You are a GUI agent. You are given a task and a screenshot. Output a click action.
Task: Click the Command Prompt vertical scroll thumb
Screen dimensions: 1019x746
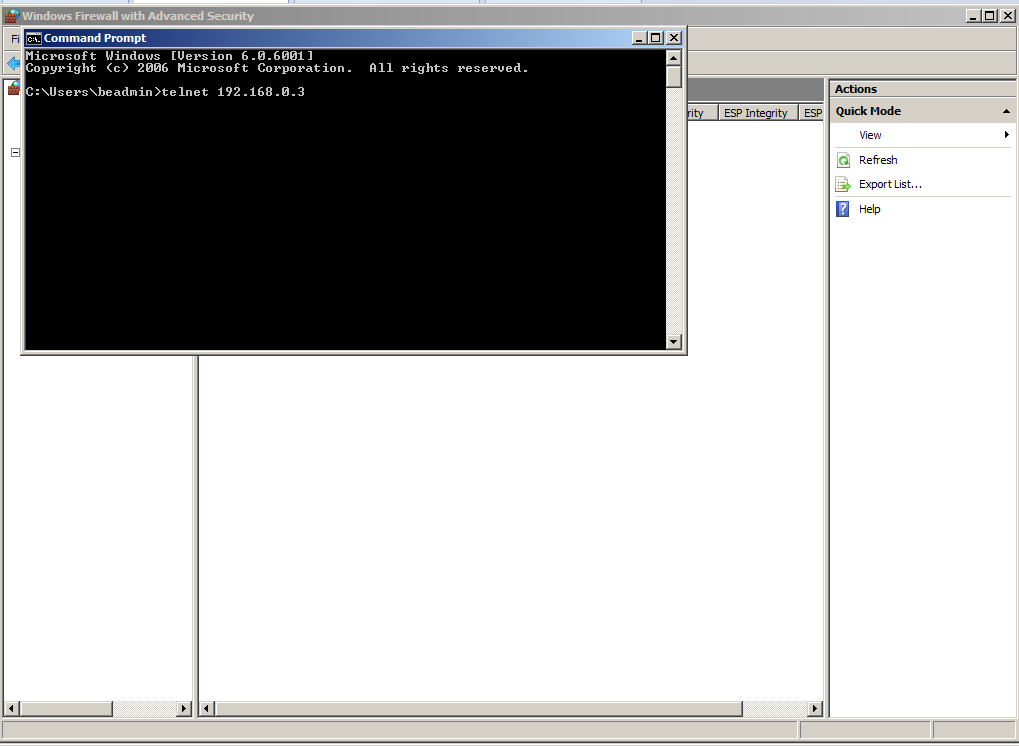point(673,77)
